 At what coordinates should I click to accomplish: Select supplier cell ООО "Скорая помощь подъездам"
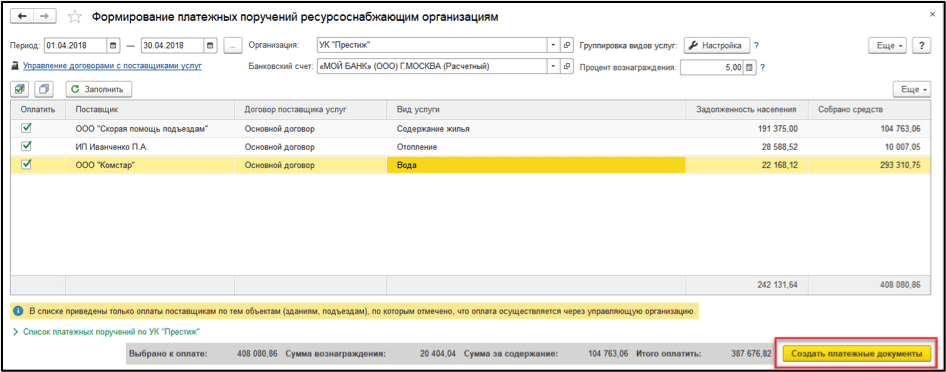tap(150, 128)
